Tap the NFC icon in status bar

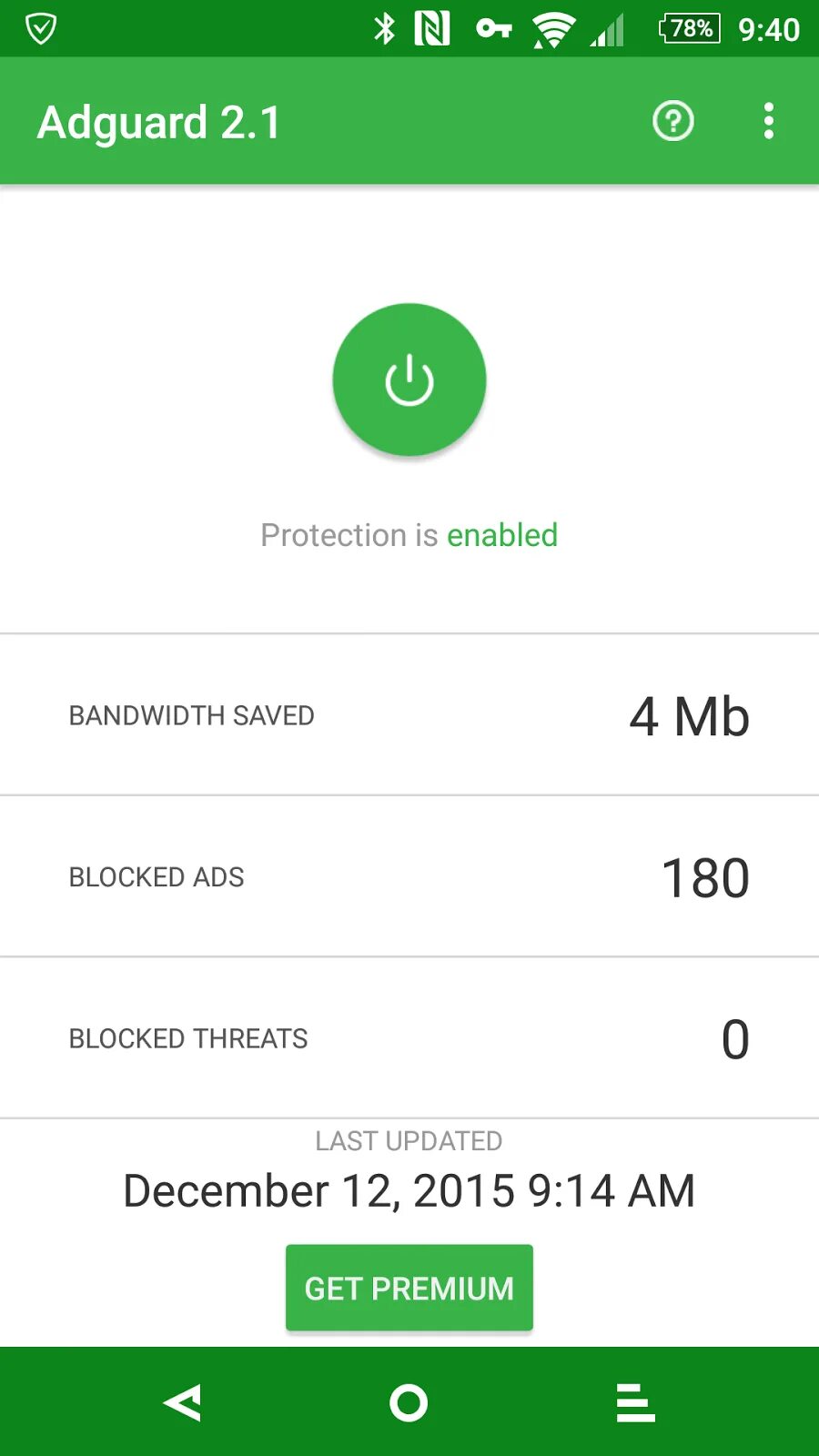(x=432, y=29)
